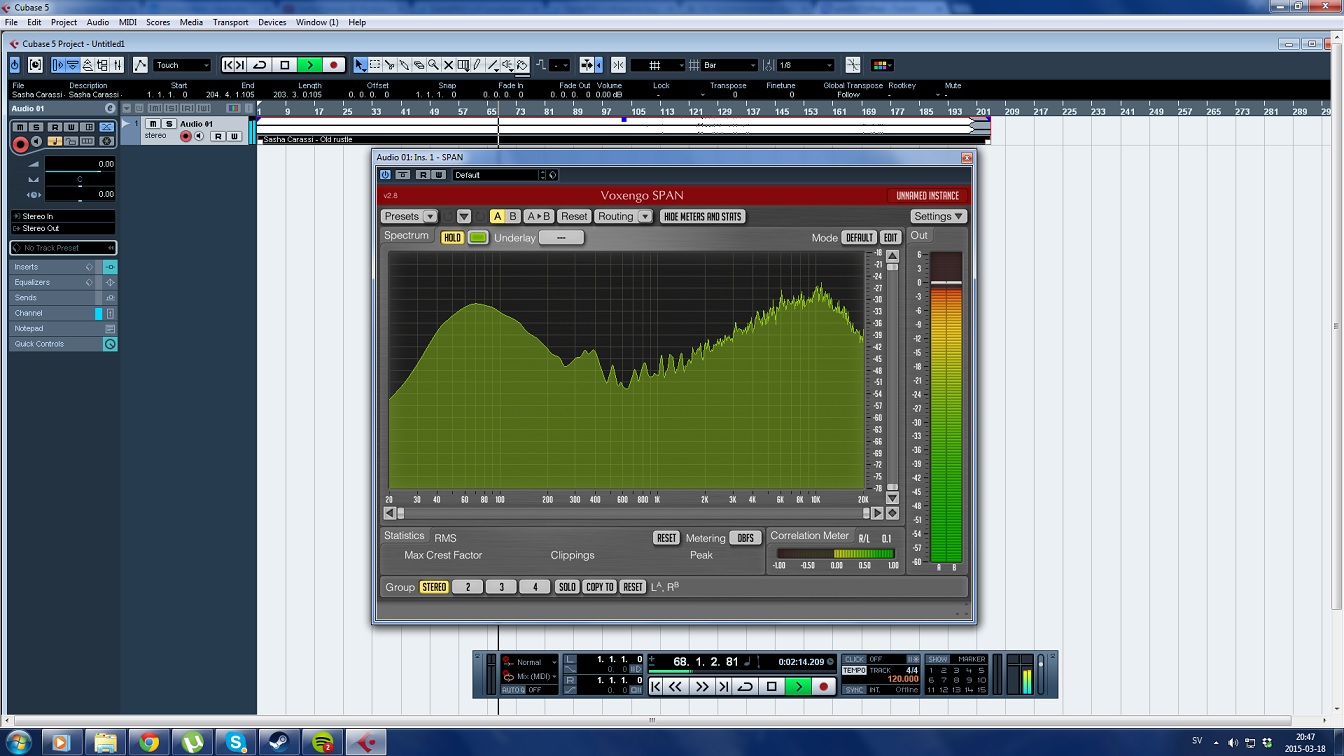1344x756 pixels.
Task: Open No Track Preset selector
Action: (x=63, y=248)
